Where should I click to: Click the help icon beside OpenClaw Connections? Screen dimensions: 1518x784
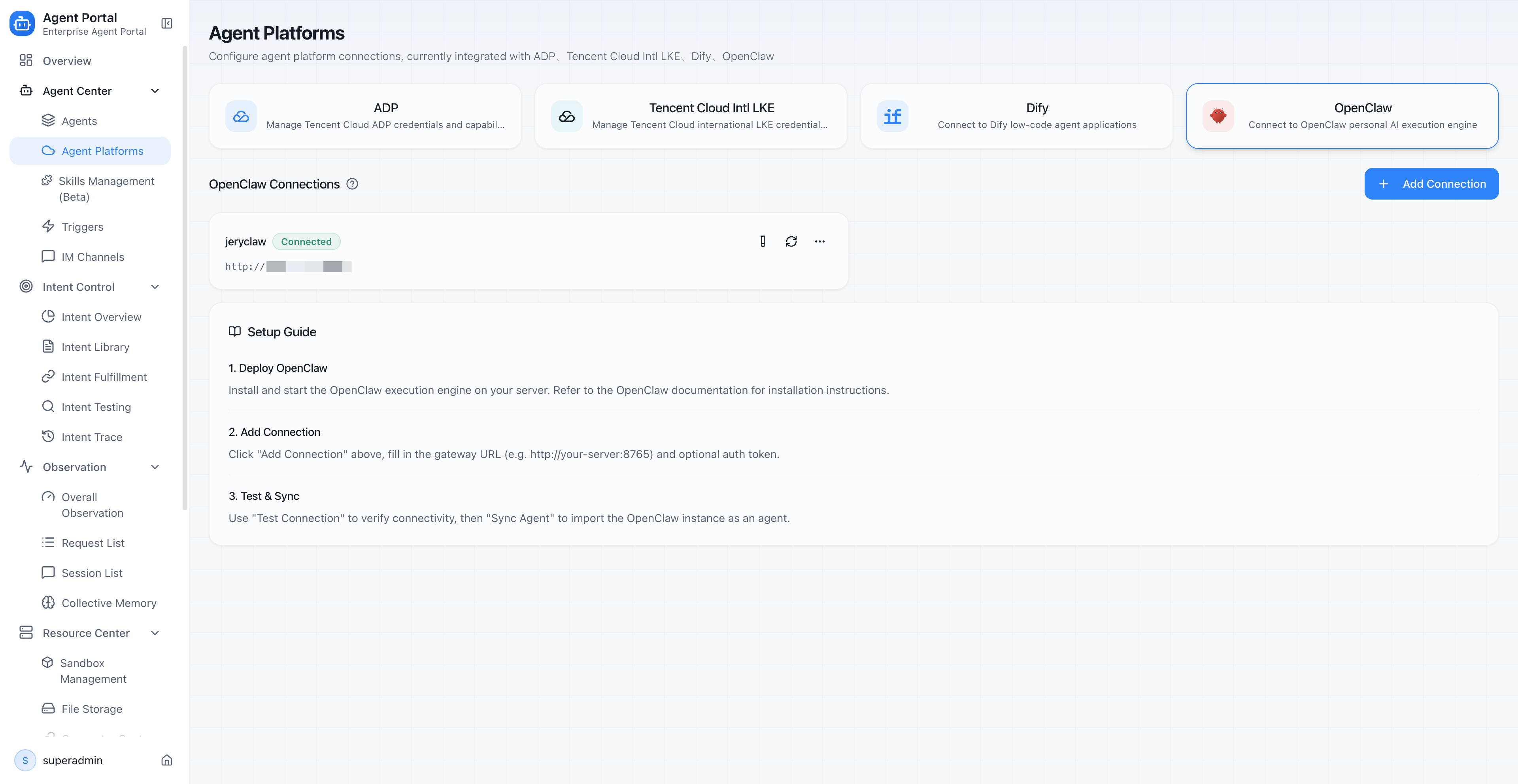coord(352,184)
